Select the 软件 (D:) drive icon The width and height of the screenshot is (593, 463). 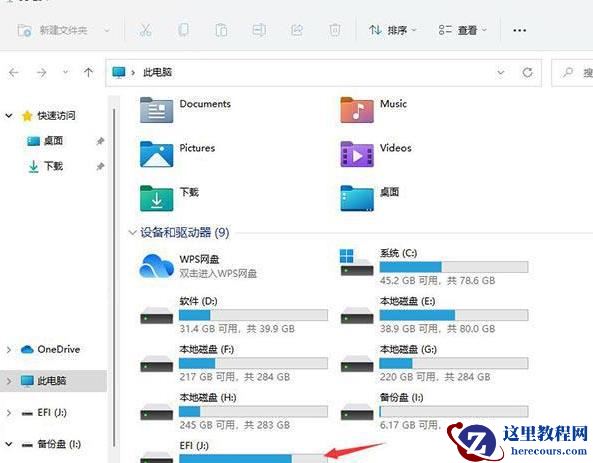157,315
